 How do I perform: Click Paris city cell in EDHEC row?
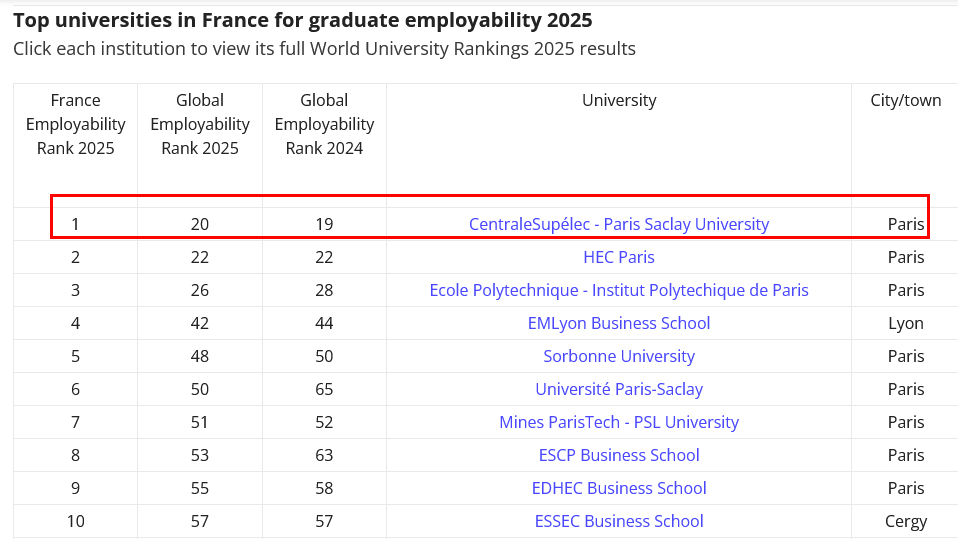tap(905, 488)
